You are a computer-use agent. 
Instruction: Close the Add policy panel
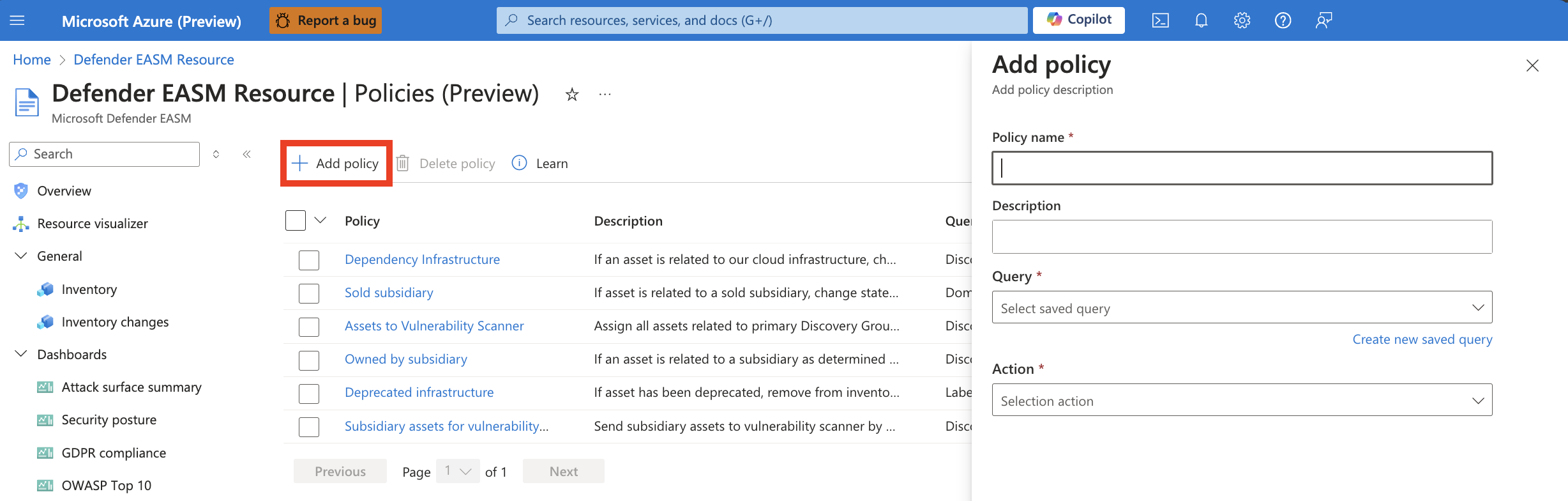coord(1532,66)
